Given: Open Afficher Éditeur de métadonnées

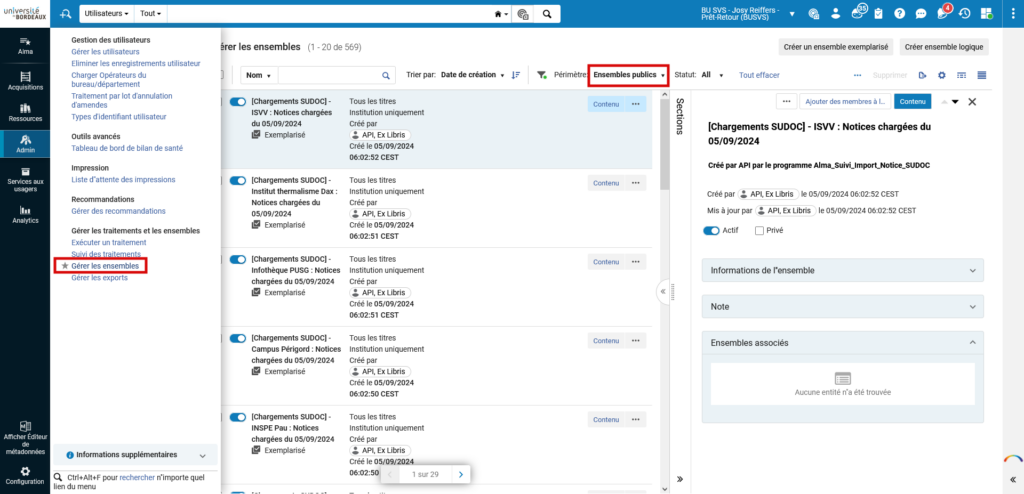Looking at the screenshot, I should tap(25, 438).
